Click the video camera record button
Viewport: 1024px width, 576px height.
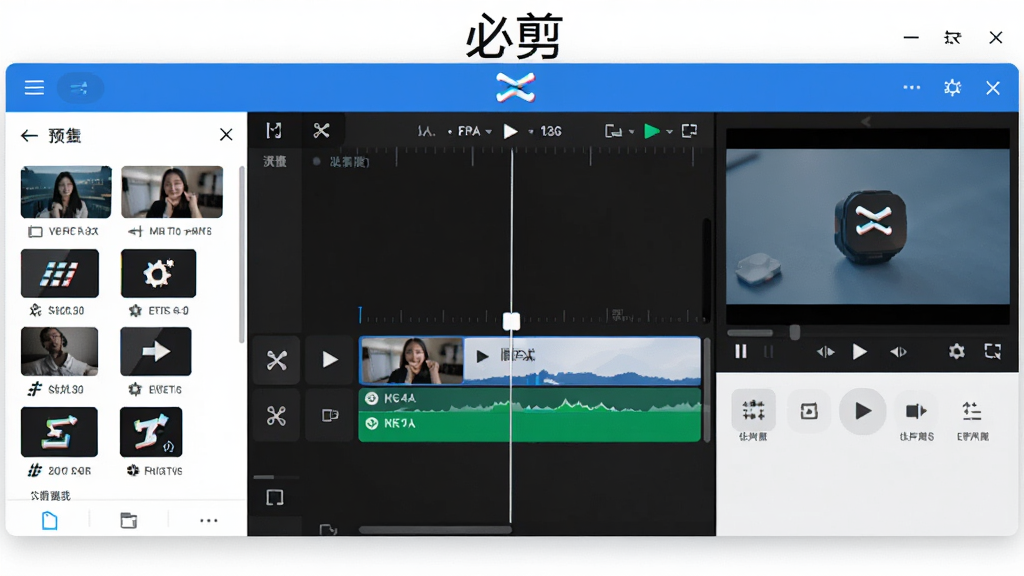point(916,411)
